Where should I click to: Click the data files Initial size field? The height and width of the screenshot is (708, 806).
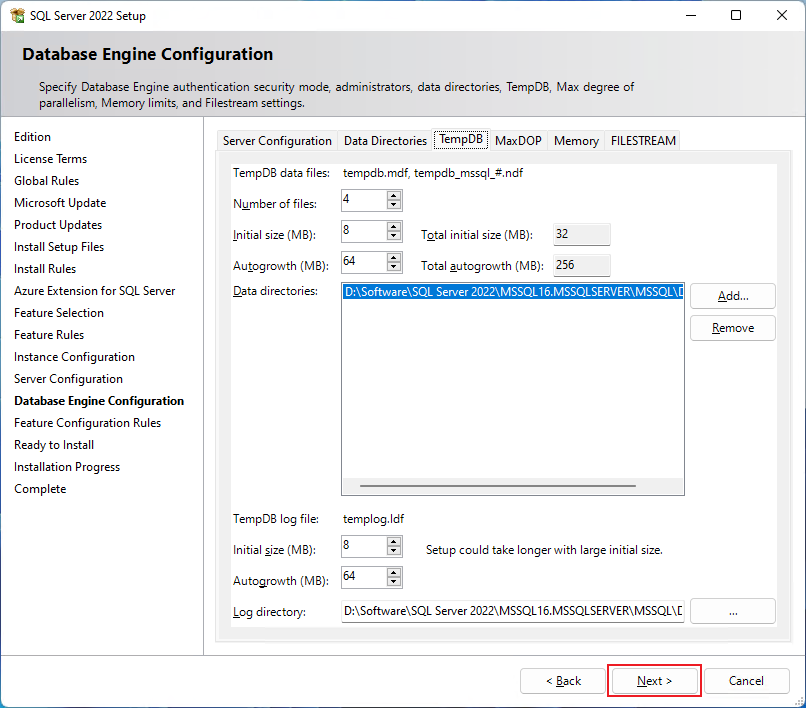364,231
